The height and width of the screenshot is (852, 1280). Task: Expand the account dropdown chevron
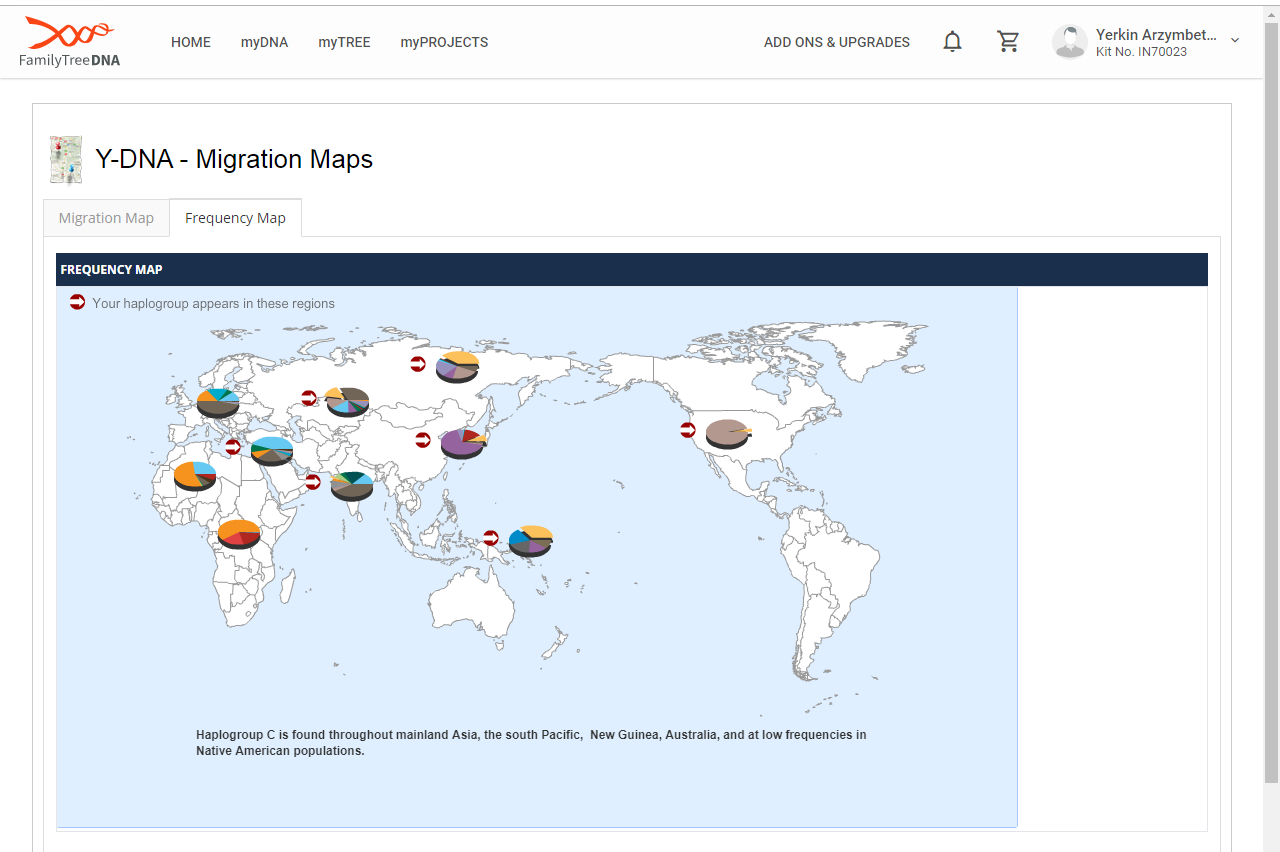(1235, 41)
